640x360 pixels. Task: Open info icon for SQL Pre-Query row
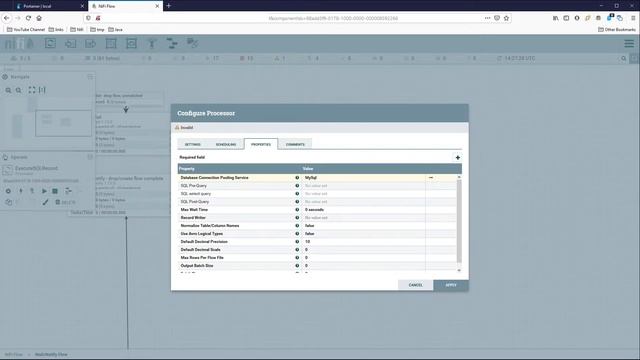point(297,186)
